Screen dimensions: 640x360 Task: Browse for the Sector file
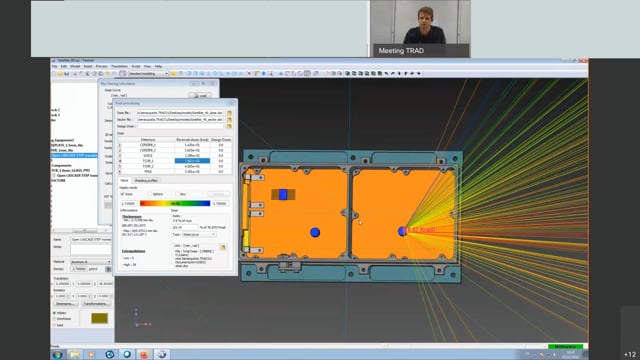[229, 120]
